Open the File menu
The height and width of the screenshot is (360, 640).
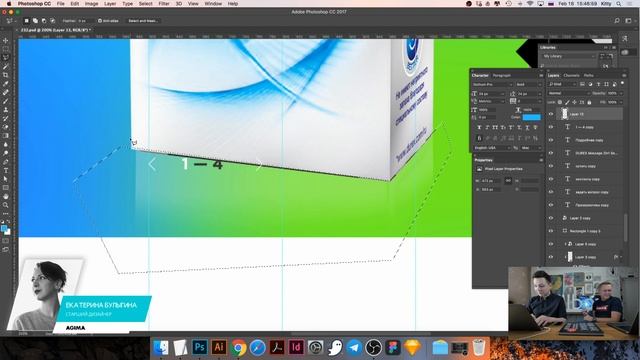click(60, 4)
